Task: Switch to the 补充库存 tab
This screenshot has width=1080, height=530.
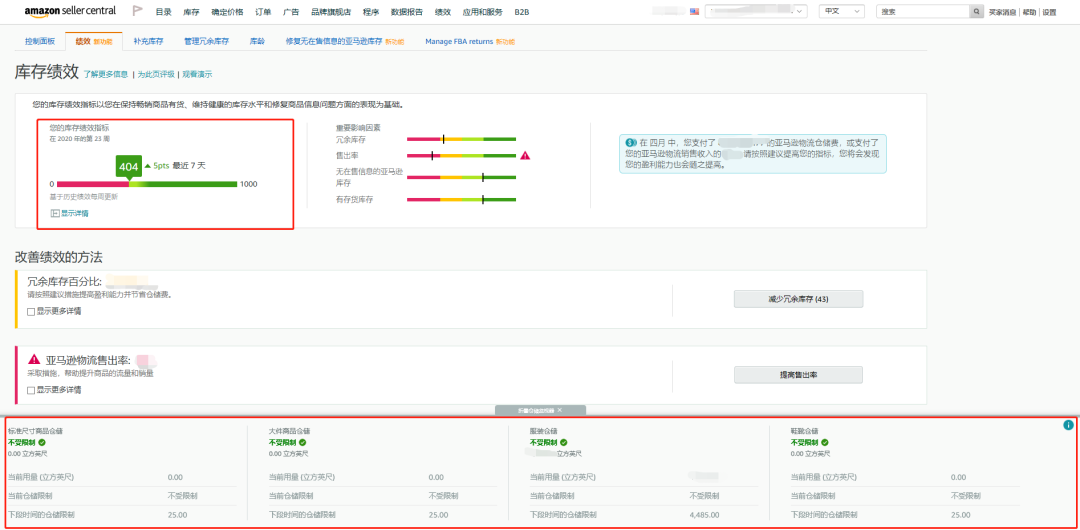Action: [x=148, y=42]
